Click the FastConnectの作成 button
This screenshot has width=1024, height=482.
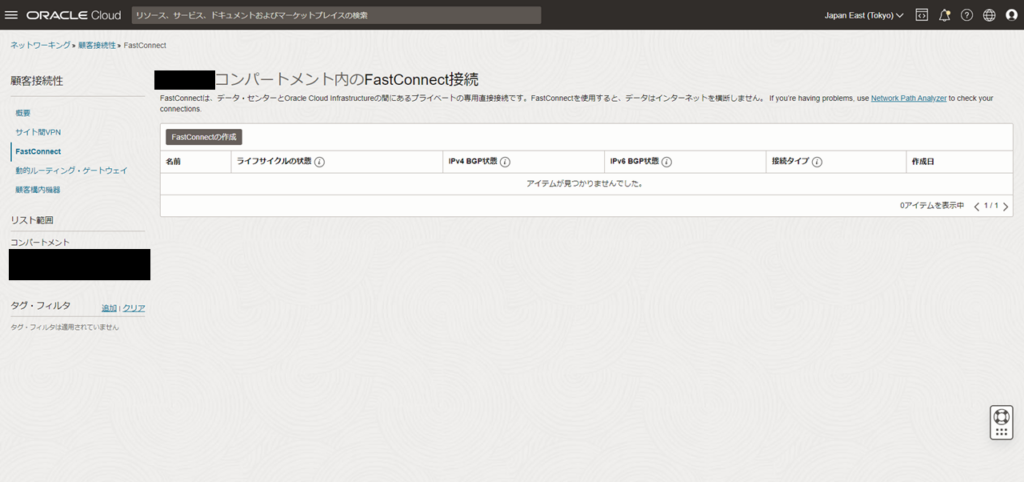[204, 137]
